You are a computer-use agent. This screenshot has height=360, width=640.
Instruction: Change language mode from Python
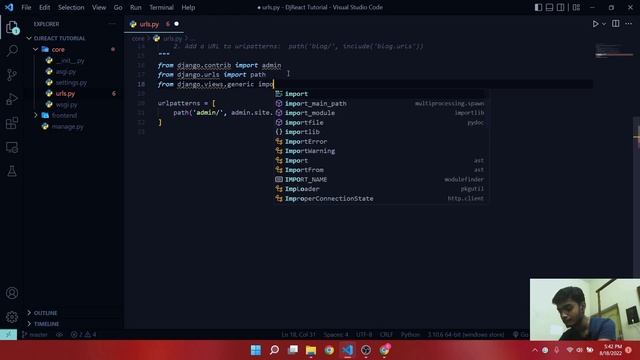[x=410, y=335]
